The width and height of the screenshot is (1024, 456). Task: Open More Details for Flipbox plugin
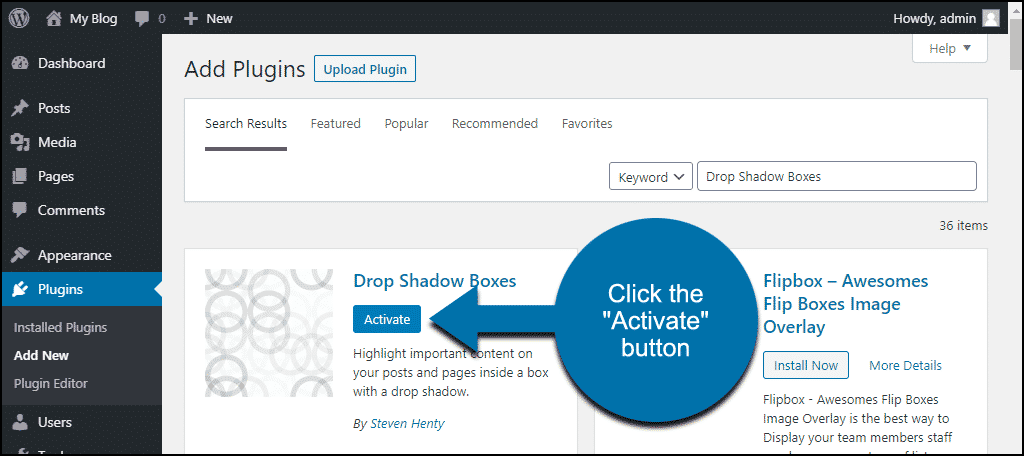pos(905,365)
